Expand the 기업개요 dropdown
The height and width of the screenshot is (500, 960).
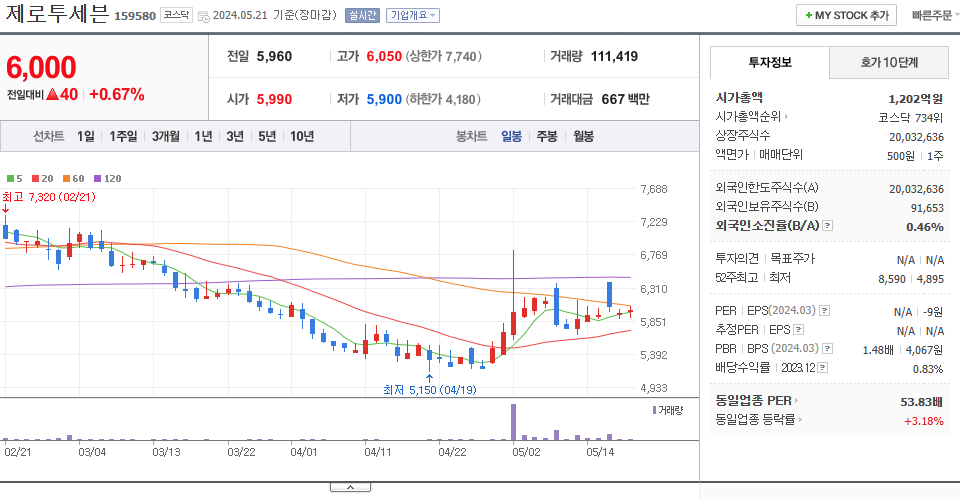pos(413,15)
